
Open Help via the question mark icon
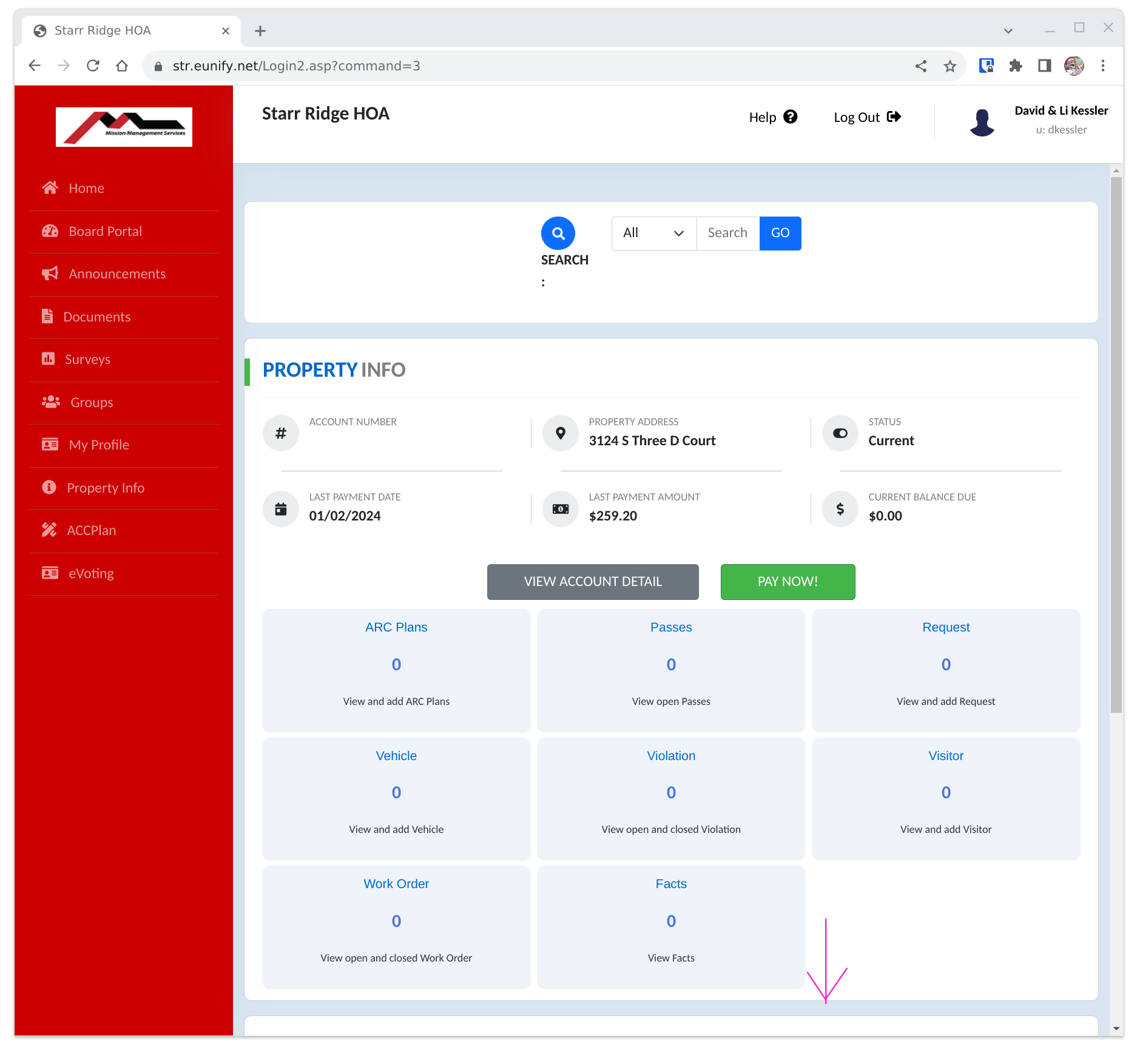tap(790, 116)
